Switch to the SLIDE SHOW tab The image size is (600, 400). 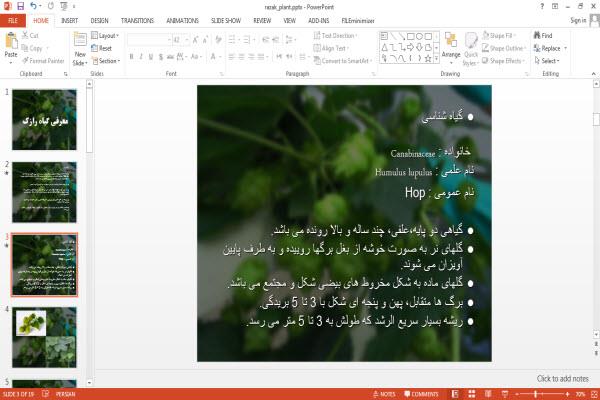[226, 21]
